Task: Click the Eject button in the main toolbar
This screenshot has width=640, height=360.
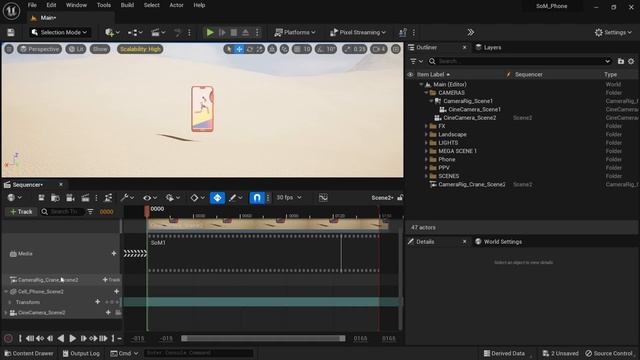Action: coord(246,32)
